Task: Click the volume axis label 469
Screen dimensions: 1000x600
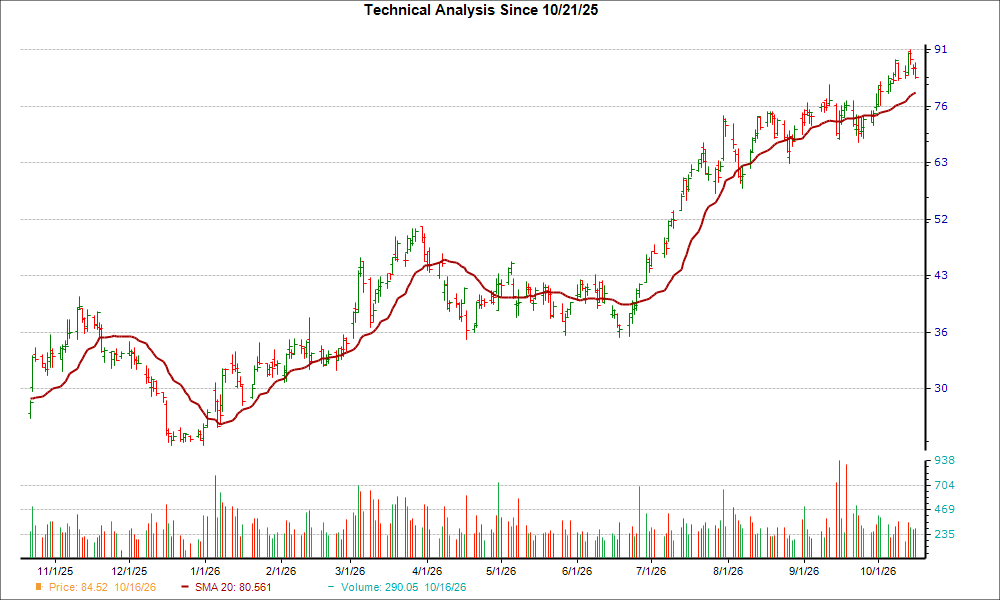Action: click(x=944, y=509)
